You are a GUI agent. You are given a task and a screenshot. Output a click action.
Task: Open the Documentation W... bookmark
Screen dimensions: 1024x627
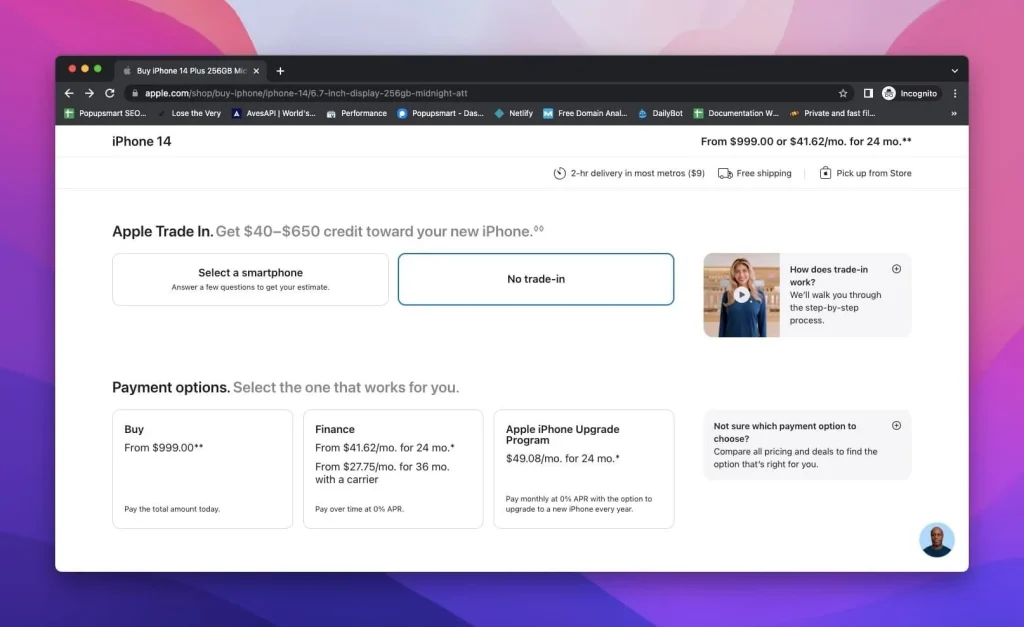(736, 113)
